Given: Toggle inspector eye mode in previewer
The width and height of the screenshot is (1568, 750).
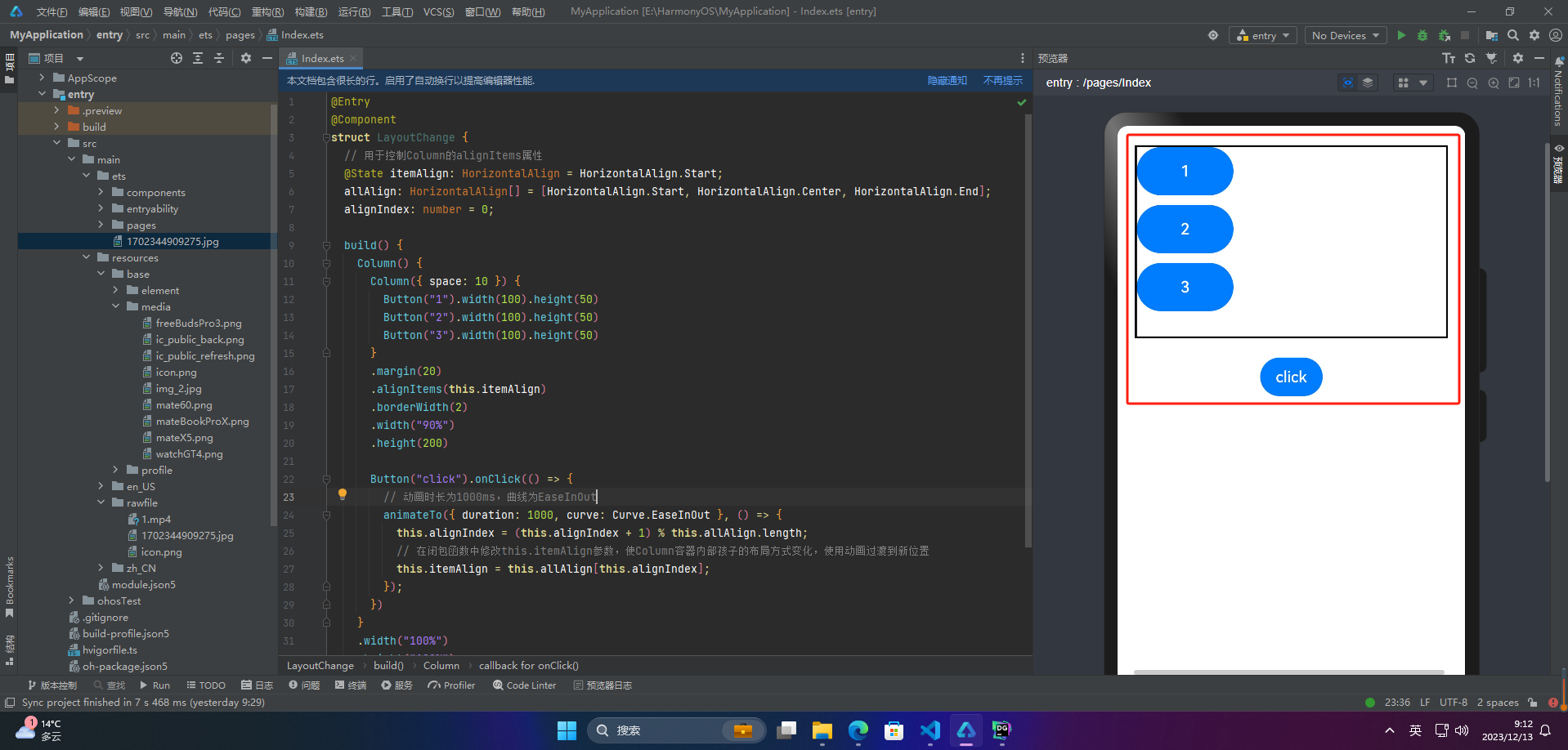Looking at the screenshot, I should click(x=1348, y=83).
